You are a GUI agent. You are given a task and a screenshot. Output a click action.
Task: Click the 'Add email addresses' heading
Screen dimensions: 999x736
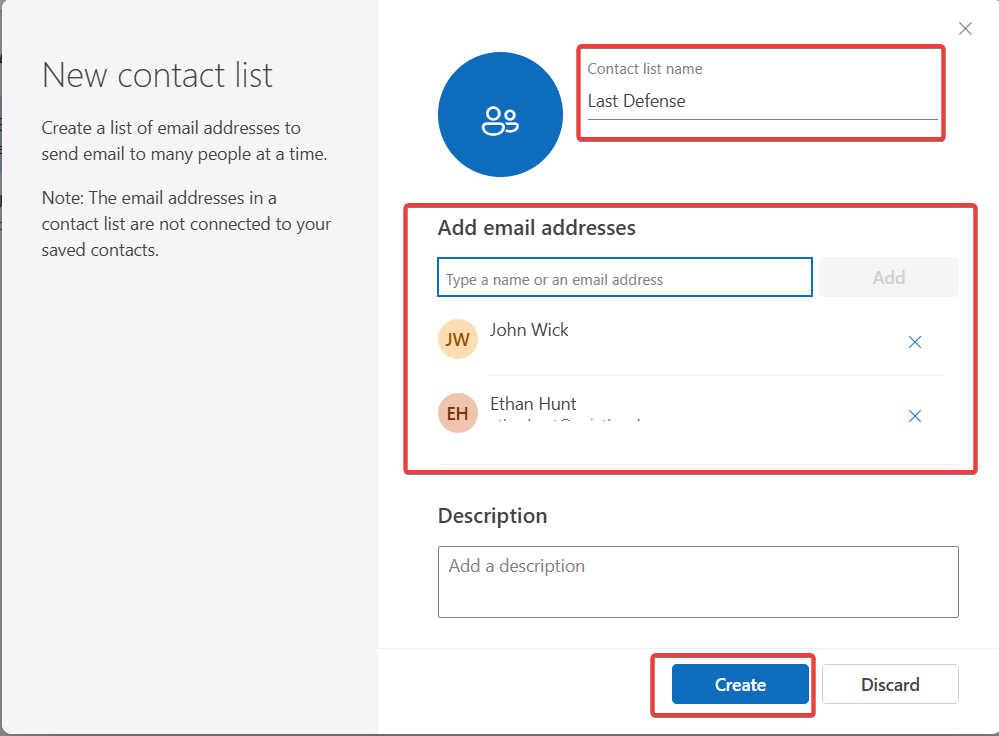point(536,228)
